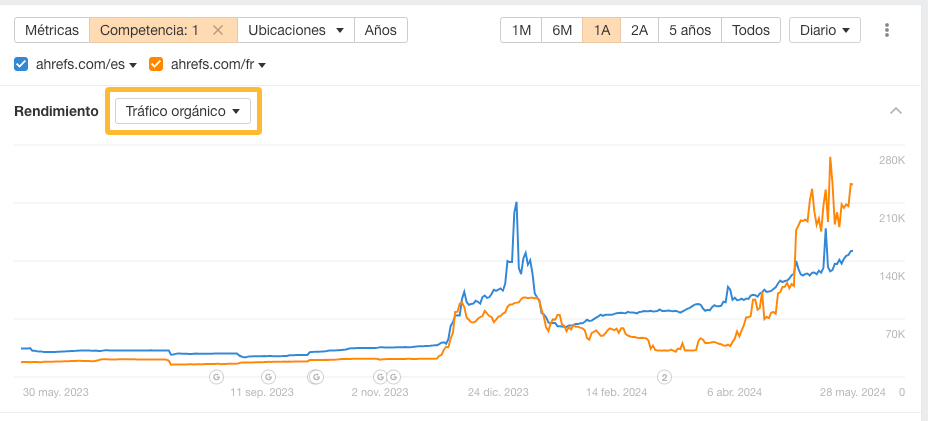Open the Diario granularity dropdown
928x421 pixels.
824,30
